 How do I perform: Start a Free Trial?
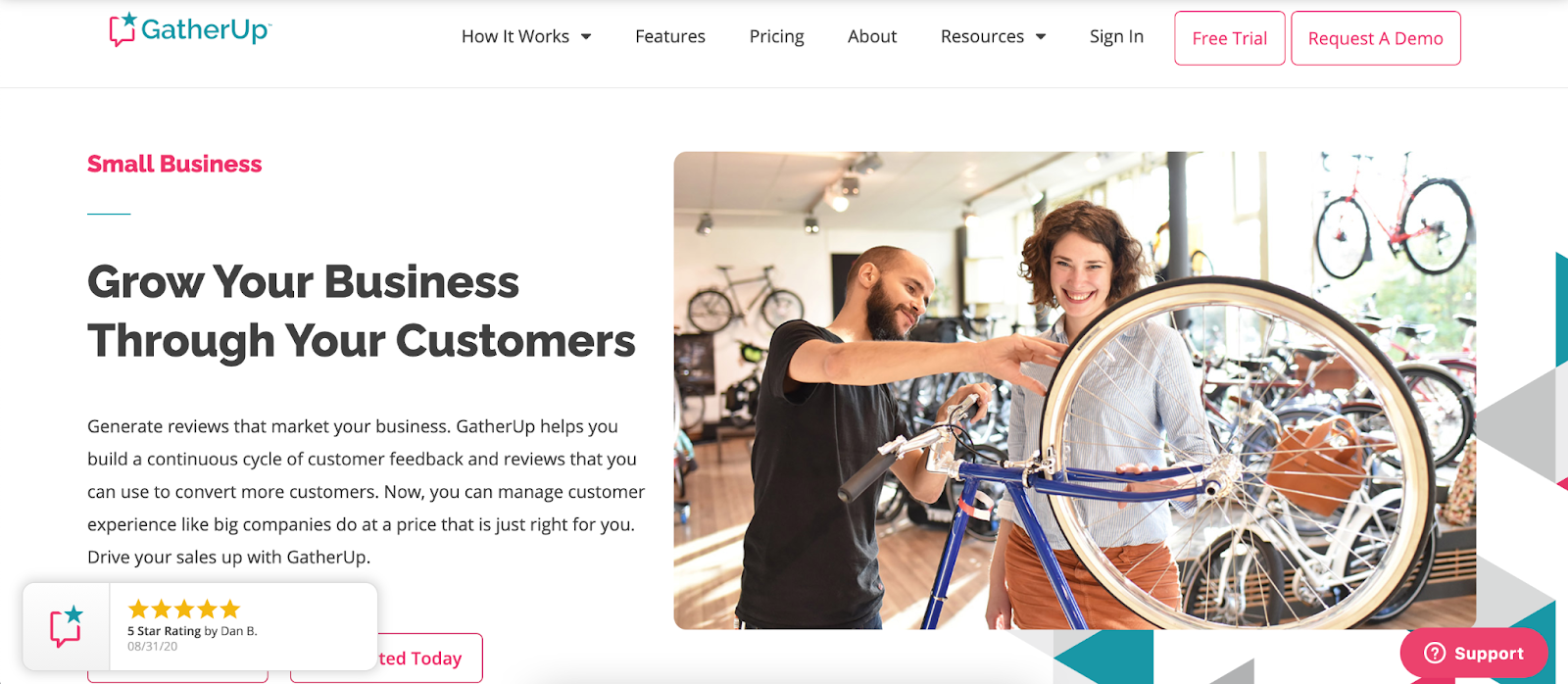1230,38
